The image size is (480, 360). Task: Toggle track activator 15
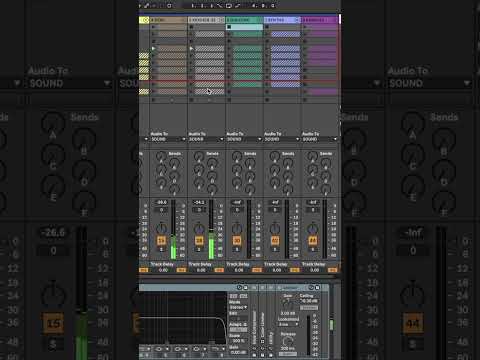[x=162, y=241]
